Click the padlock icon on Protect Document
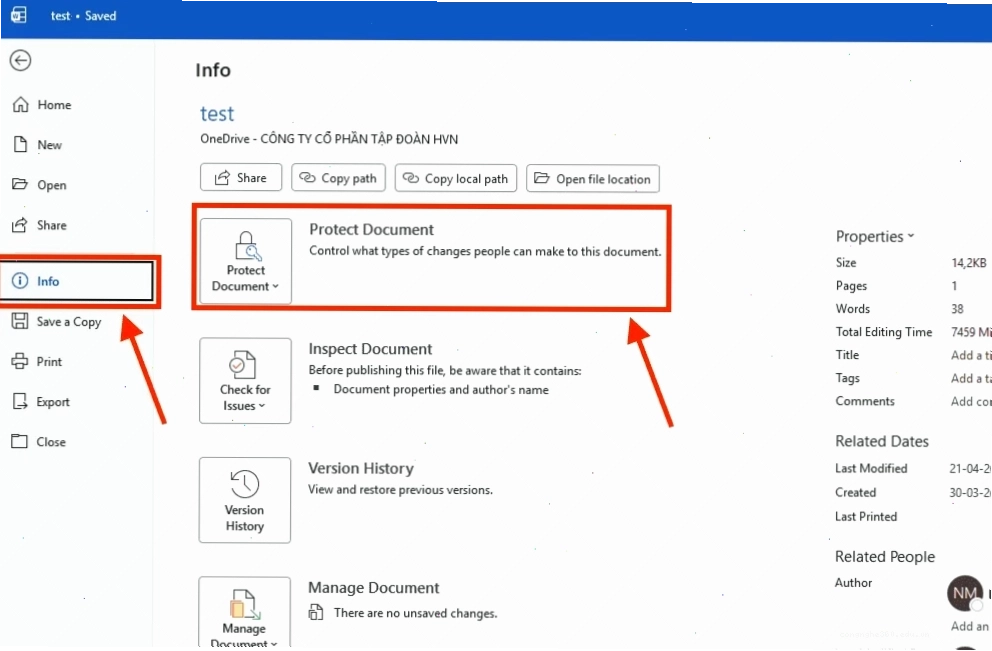This screenshot has width=992, height=651. click(x=247, y=246)
